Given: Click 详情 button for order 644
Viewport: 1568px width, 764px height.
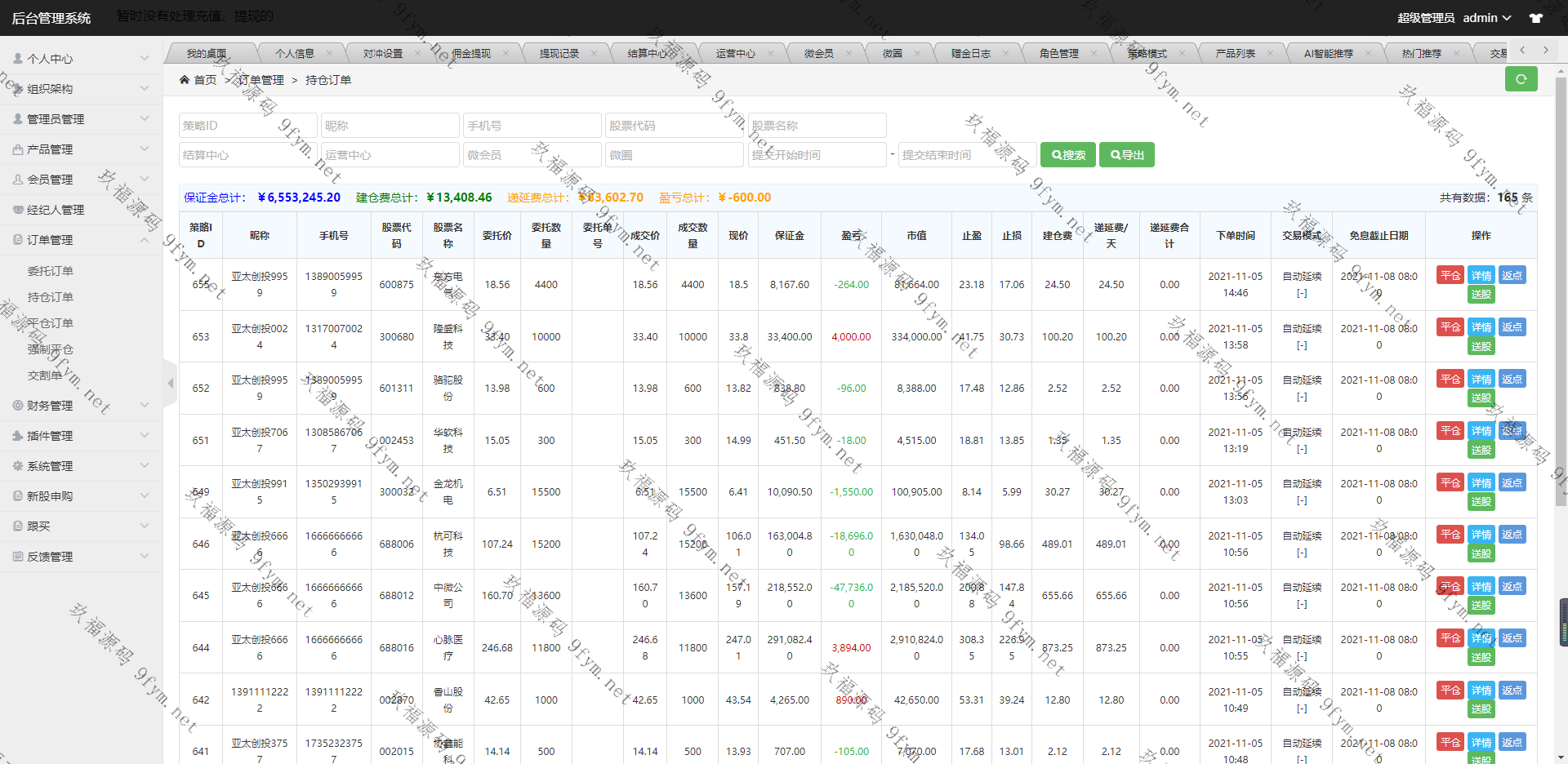Looking at the screenshot, I should coord(1481,638).
